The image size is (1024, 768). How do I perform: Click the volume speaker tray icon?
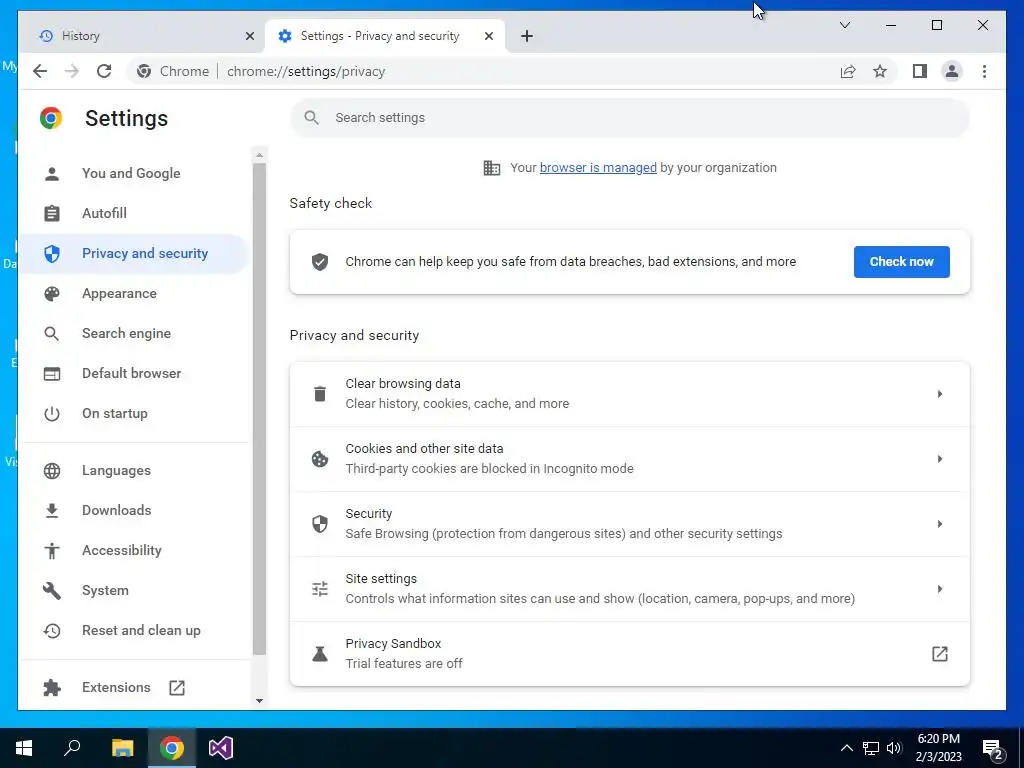click(x=894, y=748)
